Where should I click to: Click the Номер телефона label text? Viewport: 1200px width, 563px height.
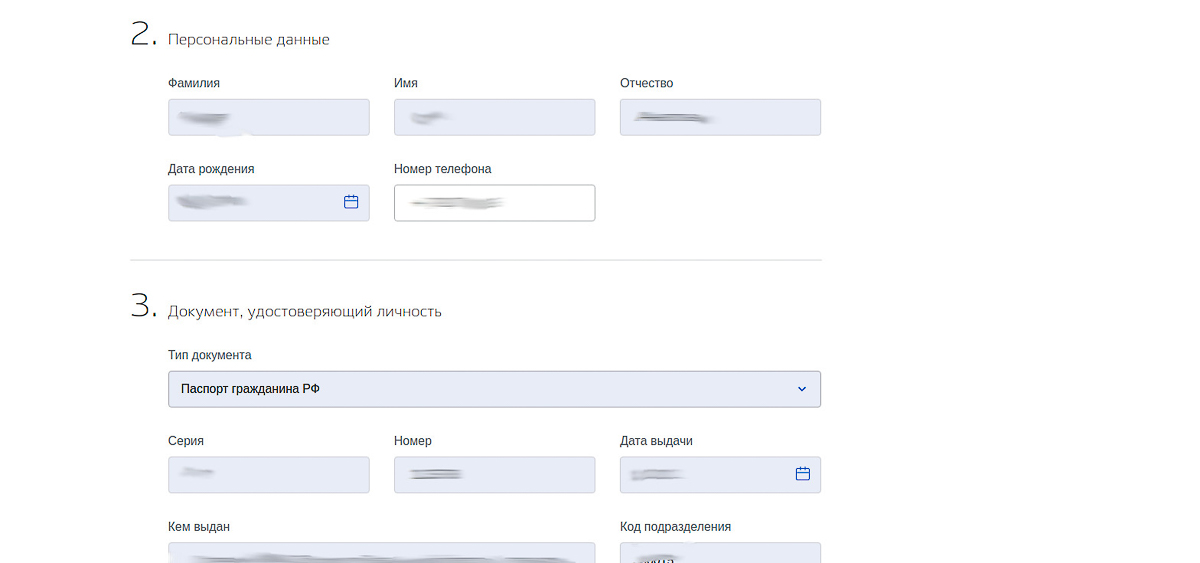442,169
